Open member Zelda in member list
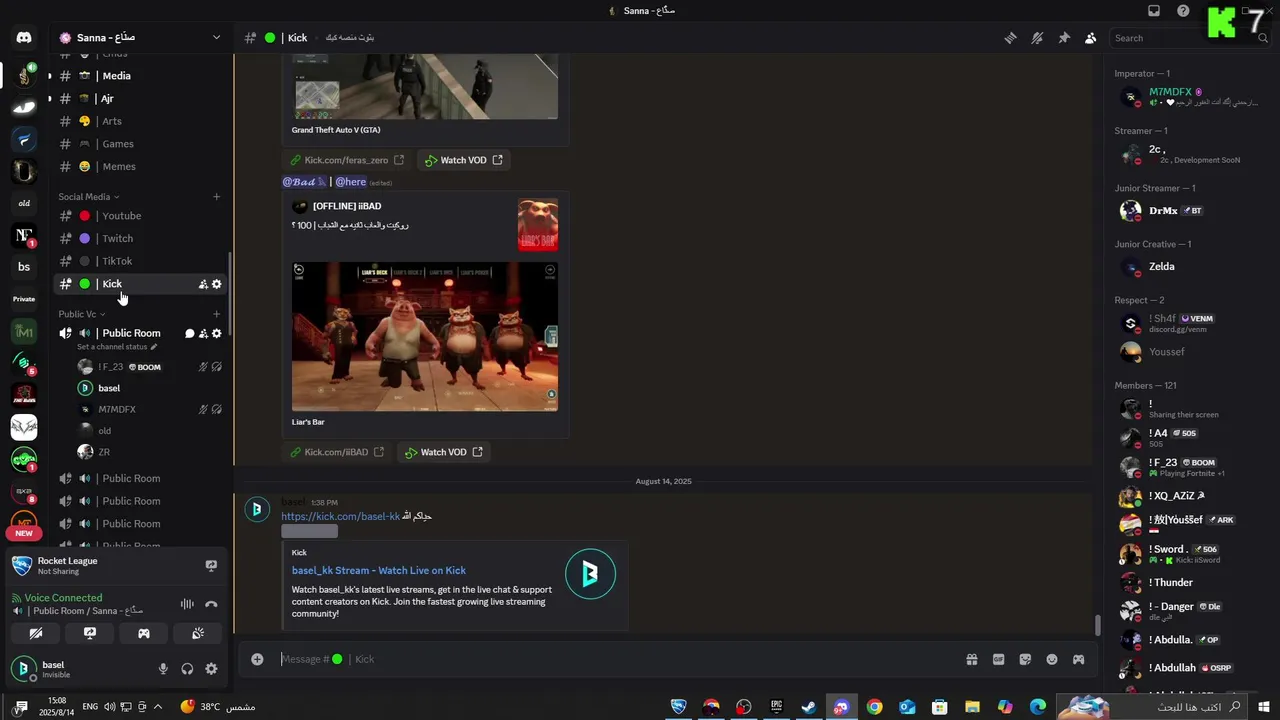Viewport: 1280px width, 720px height. point(1190,267)
